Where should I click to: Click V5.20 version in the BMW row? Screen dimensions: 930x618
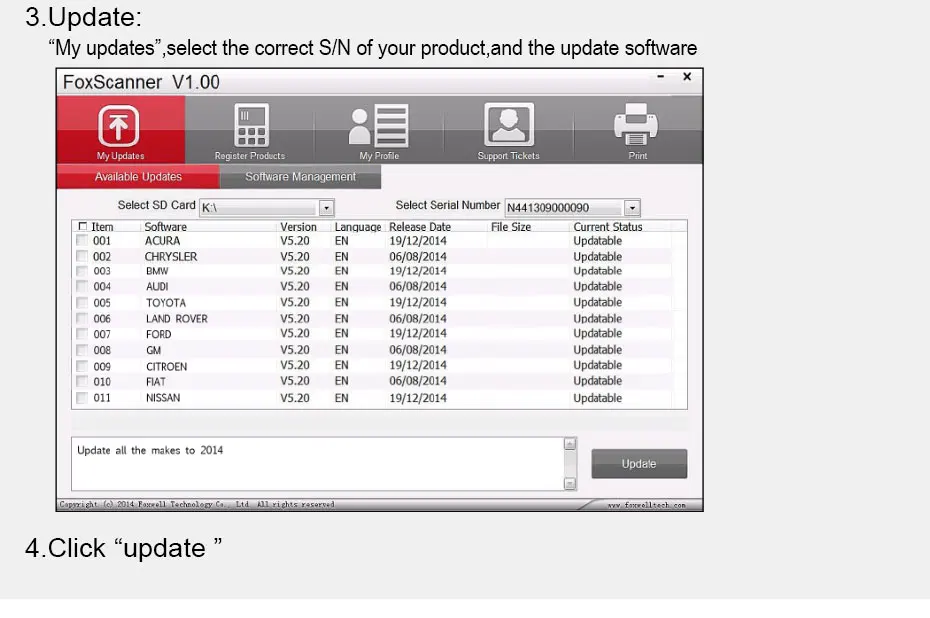tap(295, 270)
